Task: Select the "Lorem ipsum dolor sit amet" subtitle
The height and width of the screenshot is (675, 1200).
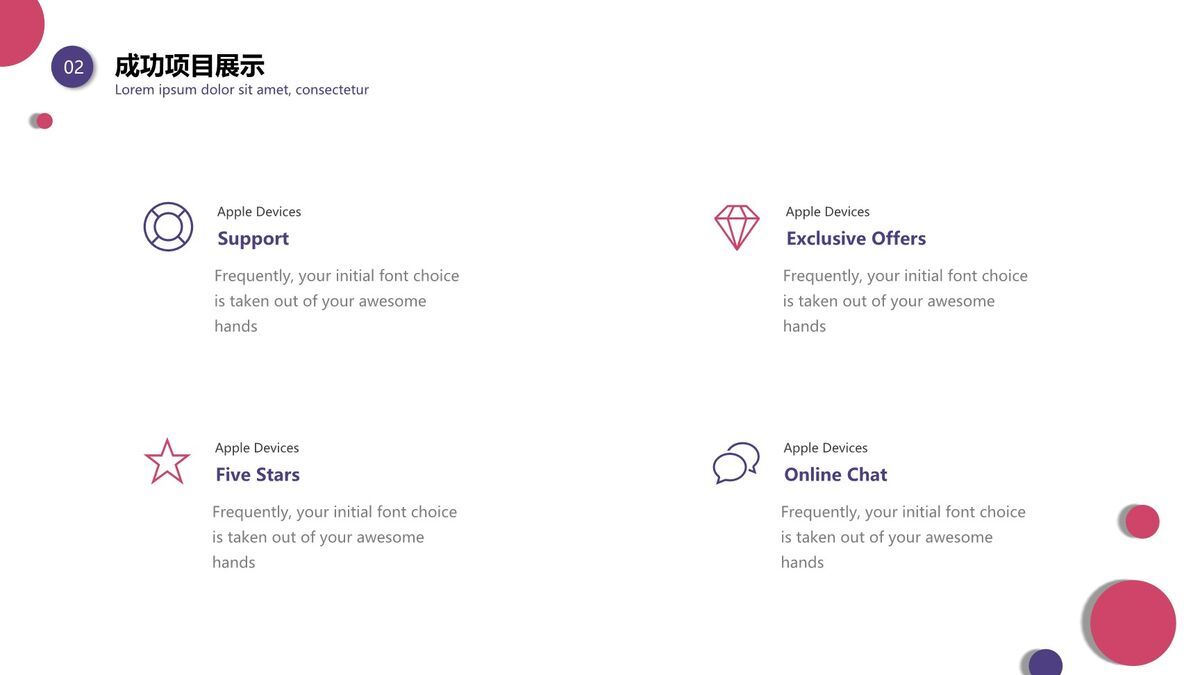Action: (242, 90)
